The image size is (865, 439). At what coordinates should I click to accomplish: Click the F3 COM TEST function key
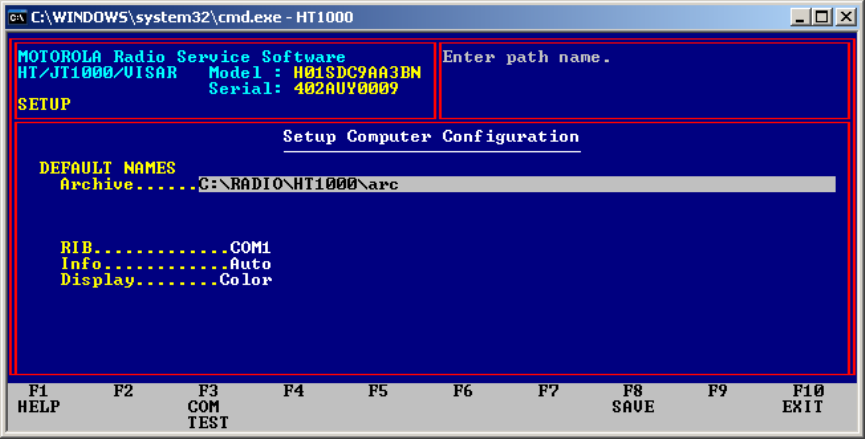click(x=208, y=407)
